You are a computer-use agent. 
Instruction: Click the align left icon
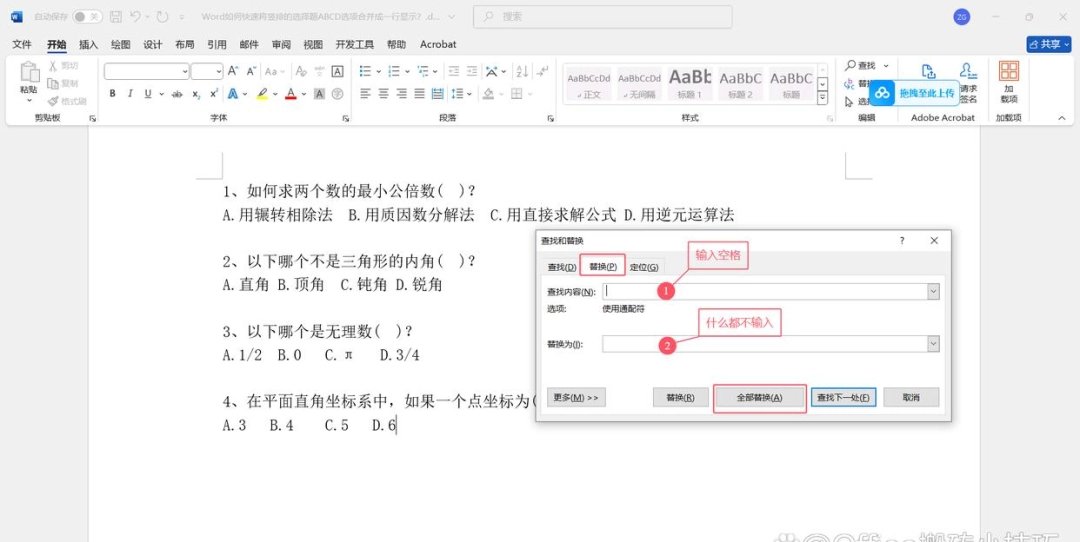click(365, 94)
